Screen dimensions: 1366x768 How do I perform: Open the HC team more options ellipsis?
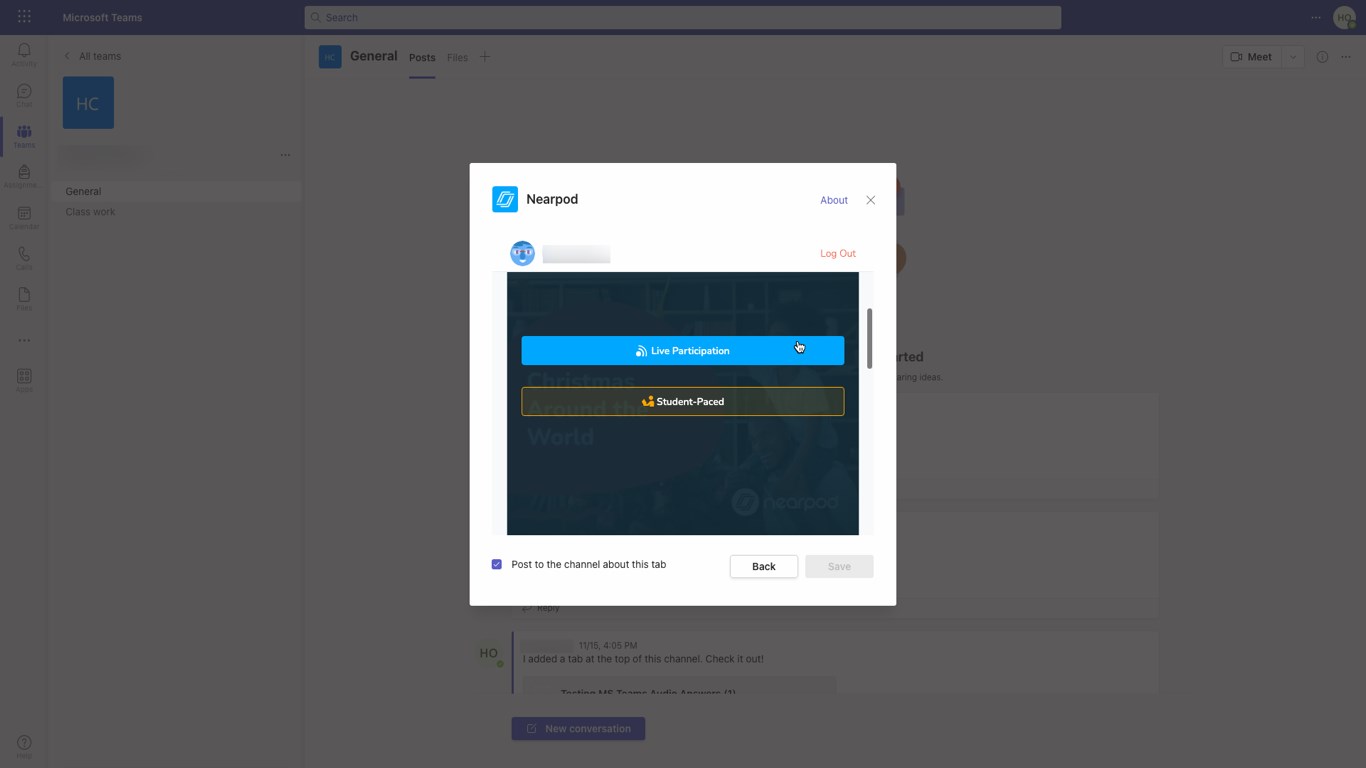(286, 155)
